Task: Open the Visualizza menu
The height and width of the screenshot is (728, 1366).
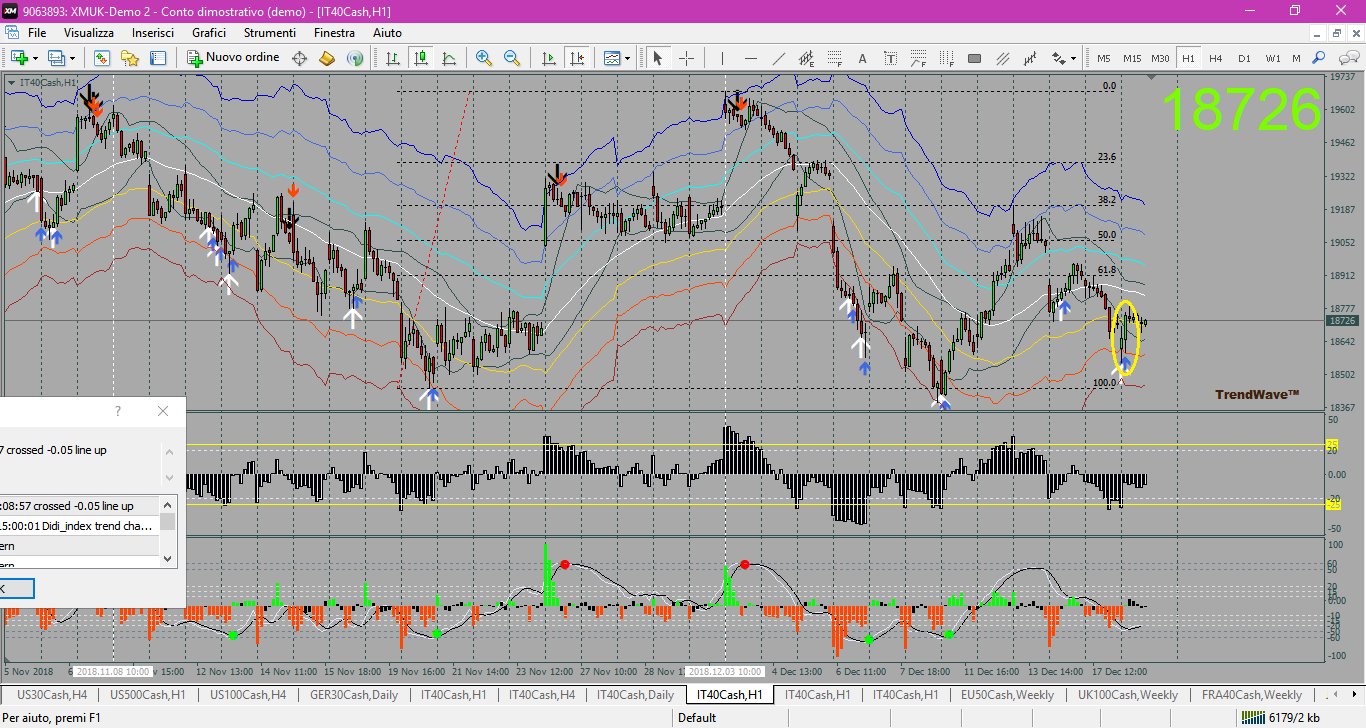Action: (x=89, y=33)
